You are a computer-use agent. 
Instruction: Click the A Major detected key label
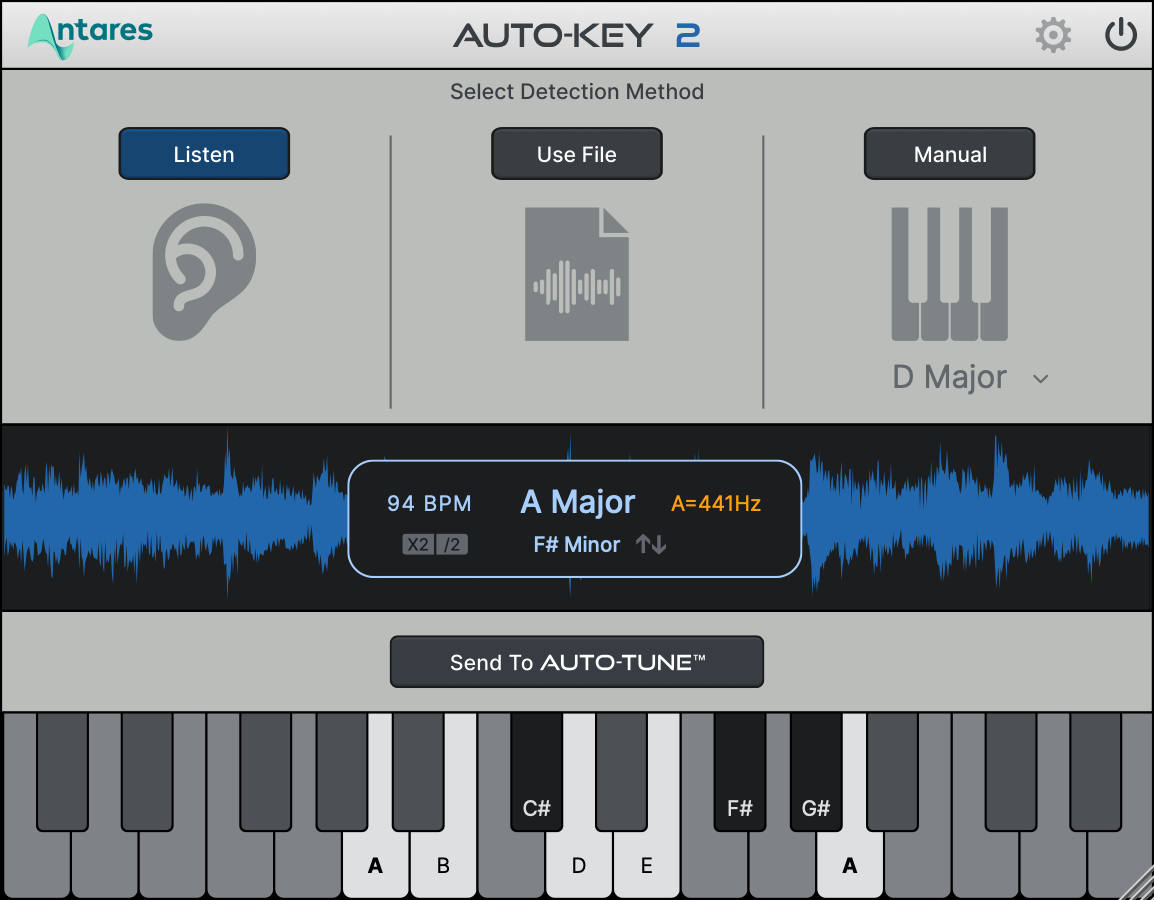click(577, 501)
